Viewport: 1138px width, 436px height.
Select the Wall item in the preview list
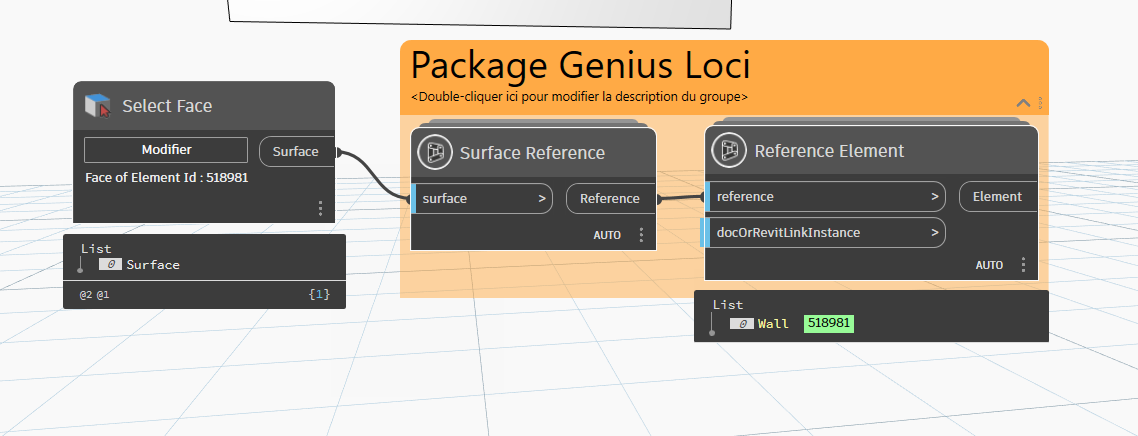pos(773,324)
